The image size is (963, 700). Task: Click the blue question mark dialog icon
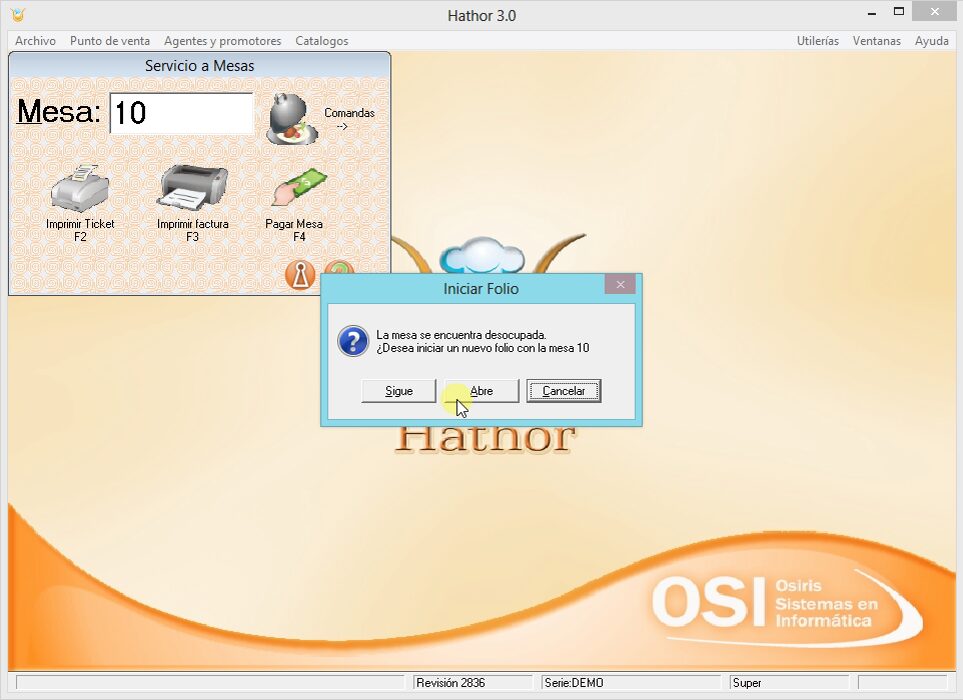tap(353, 341)
